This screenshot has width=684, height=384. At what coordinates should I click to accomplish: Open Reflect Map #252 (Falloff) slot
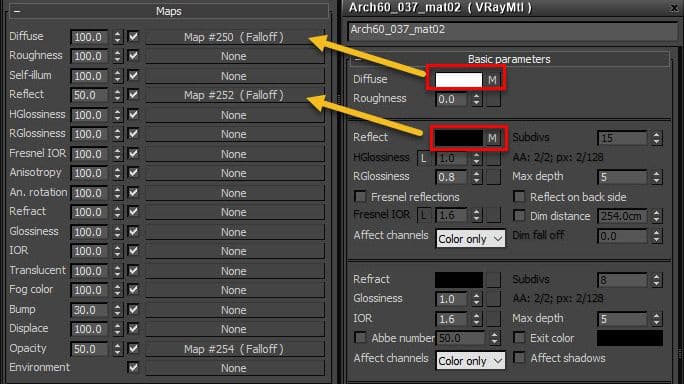235,95
